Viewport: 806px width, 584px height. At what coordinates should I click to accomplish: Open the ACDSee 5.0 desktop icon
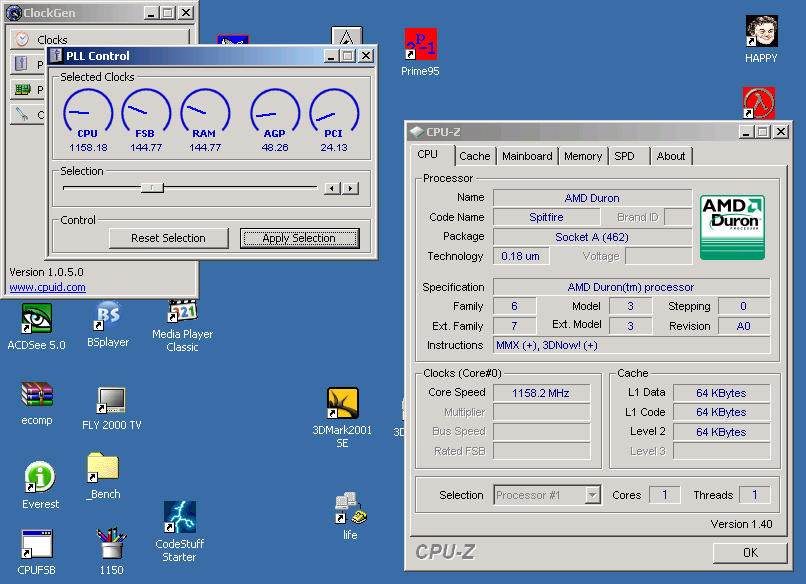[36, 320]
